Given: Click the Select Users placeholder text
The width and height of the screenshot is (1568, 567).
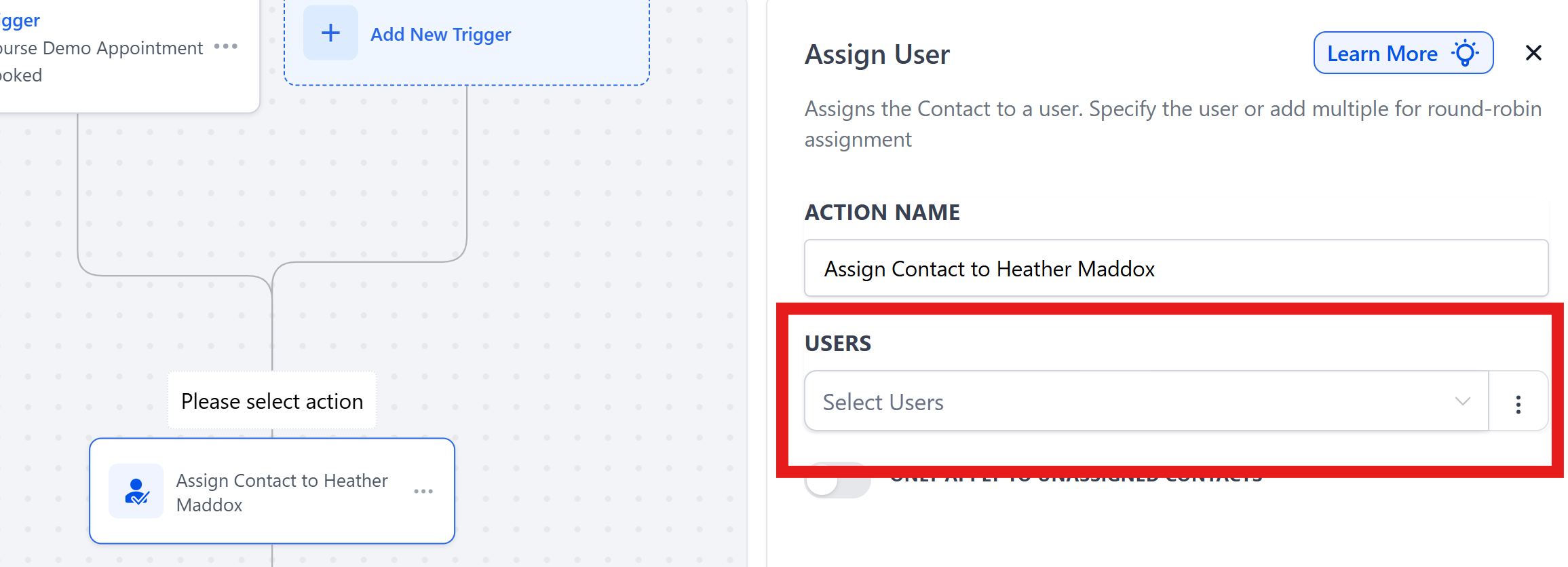Looking at the screenshot, I should (x=883, y=401).
